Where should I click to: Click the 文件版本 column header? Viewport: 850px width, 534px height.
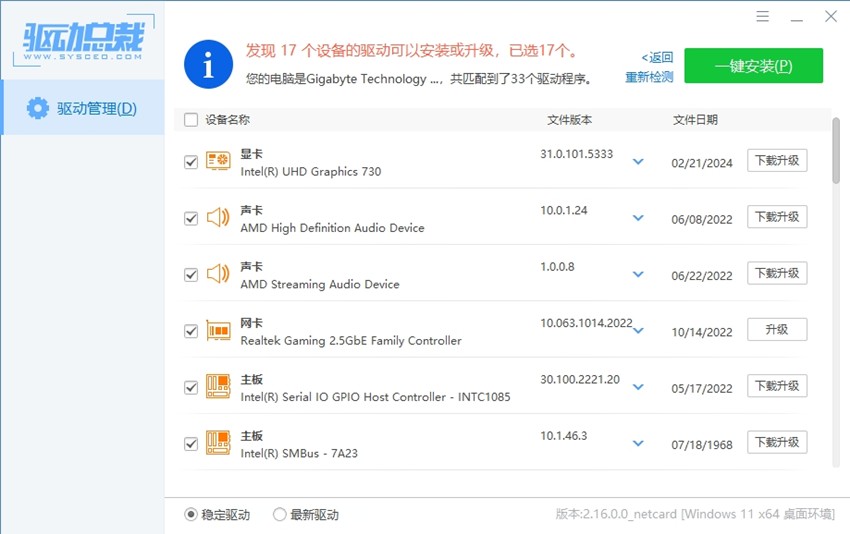[569, 120]
